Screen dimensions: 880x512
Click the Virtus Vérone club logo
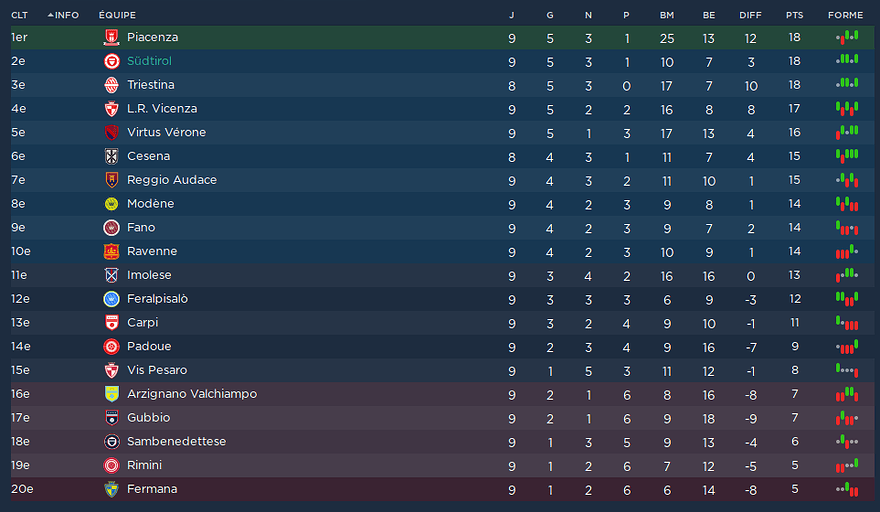click(111, 133)
